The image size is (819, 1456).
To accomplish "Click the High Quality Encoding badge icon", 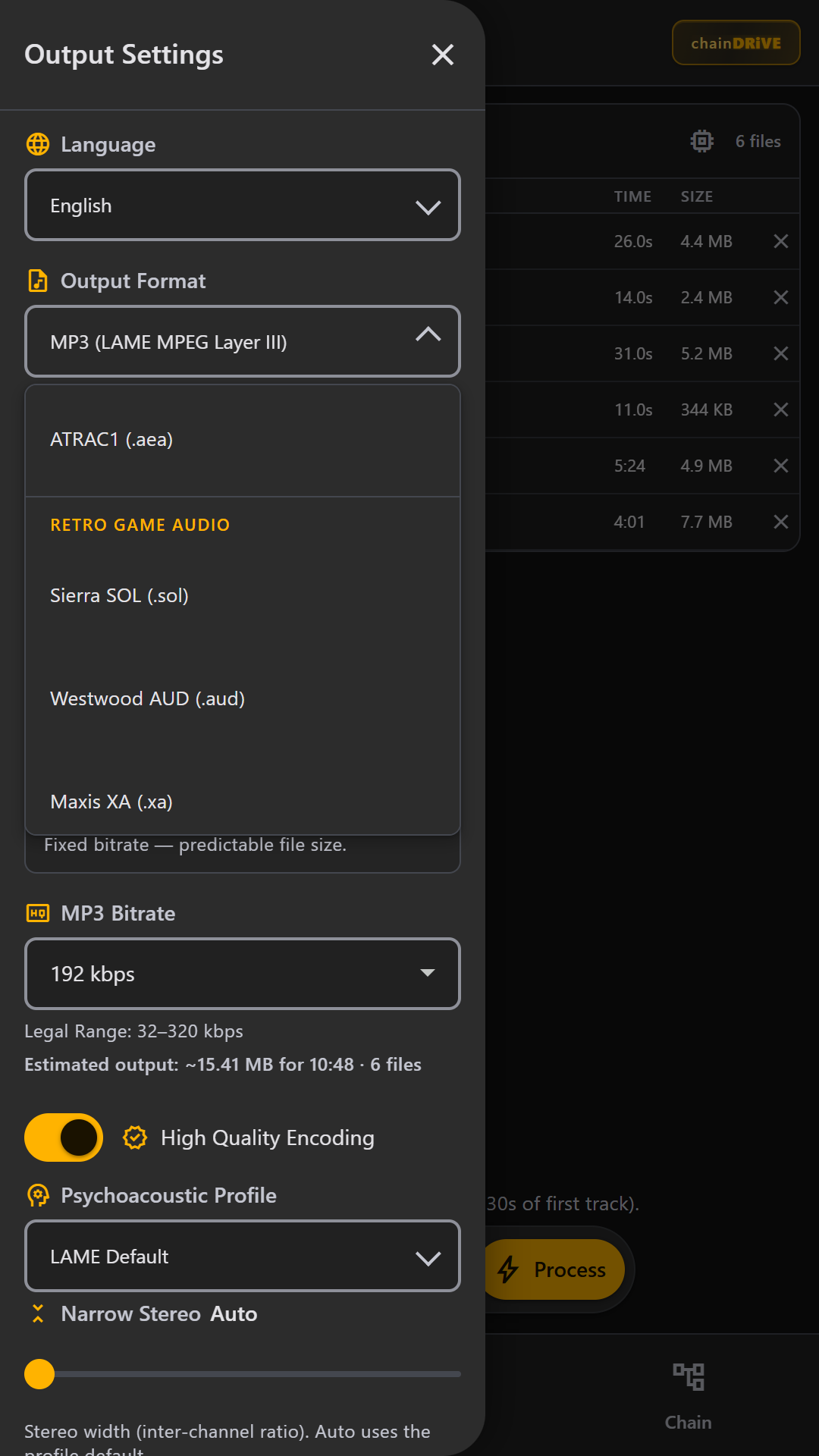I will 135,1137.
